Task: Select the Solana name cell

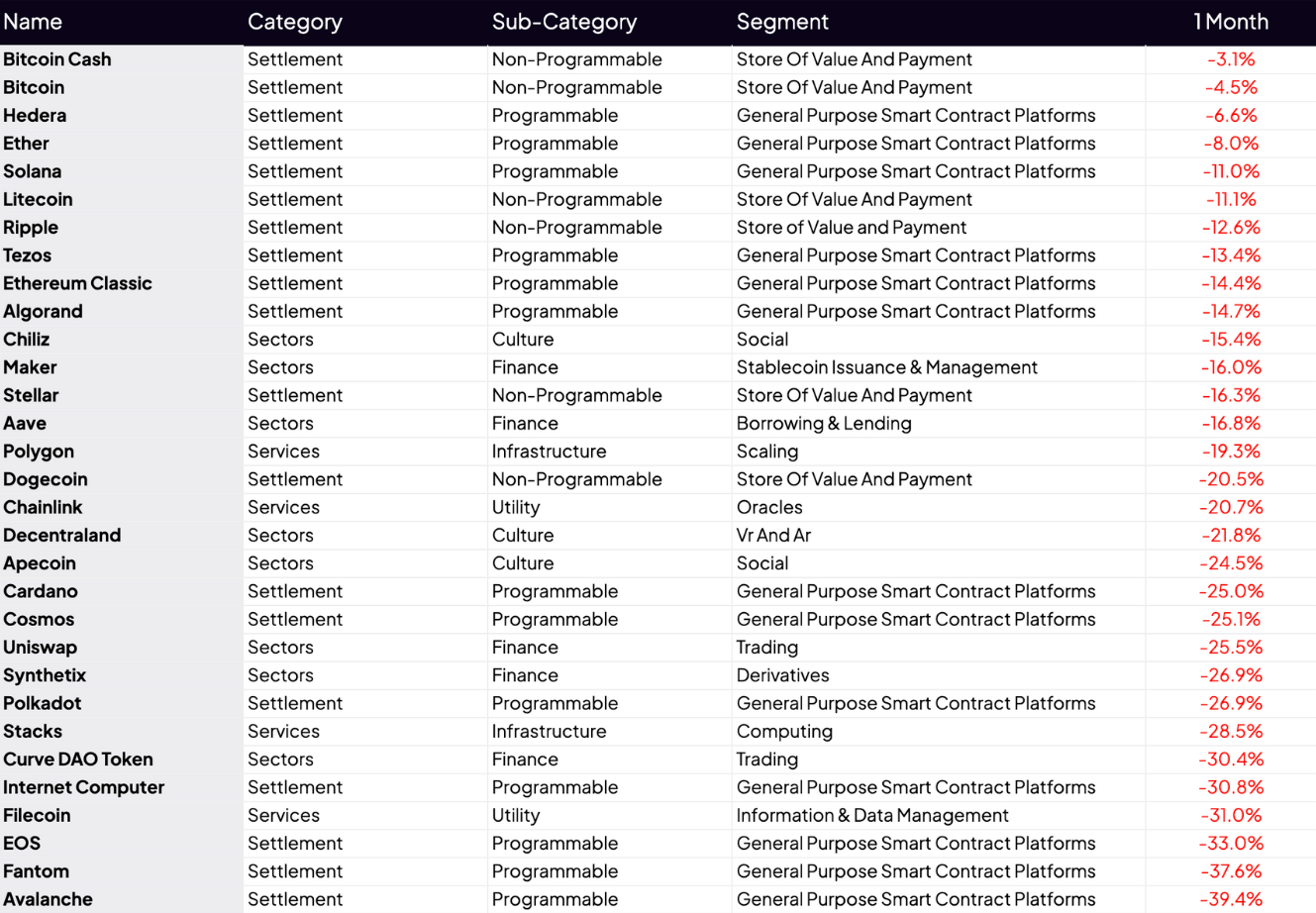Action: [x=33, y=171]
